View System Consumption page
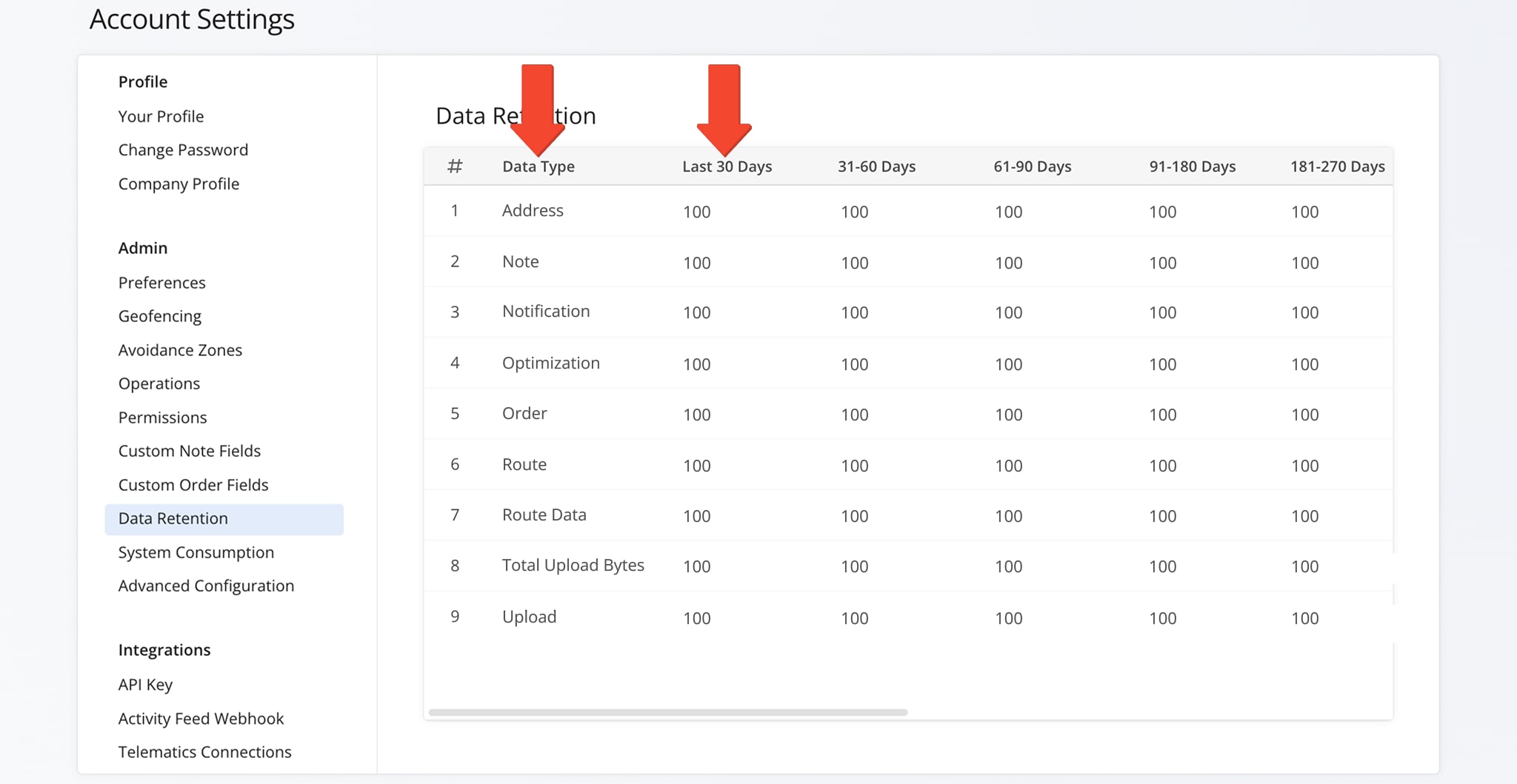Image resolution: width=1517 pixels, height=784 pixels. point(196,552)
